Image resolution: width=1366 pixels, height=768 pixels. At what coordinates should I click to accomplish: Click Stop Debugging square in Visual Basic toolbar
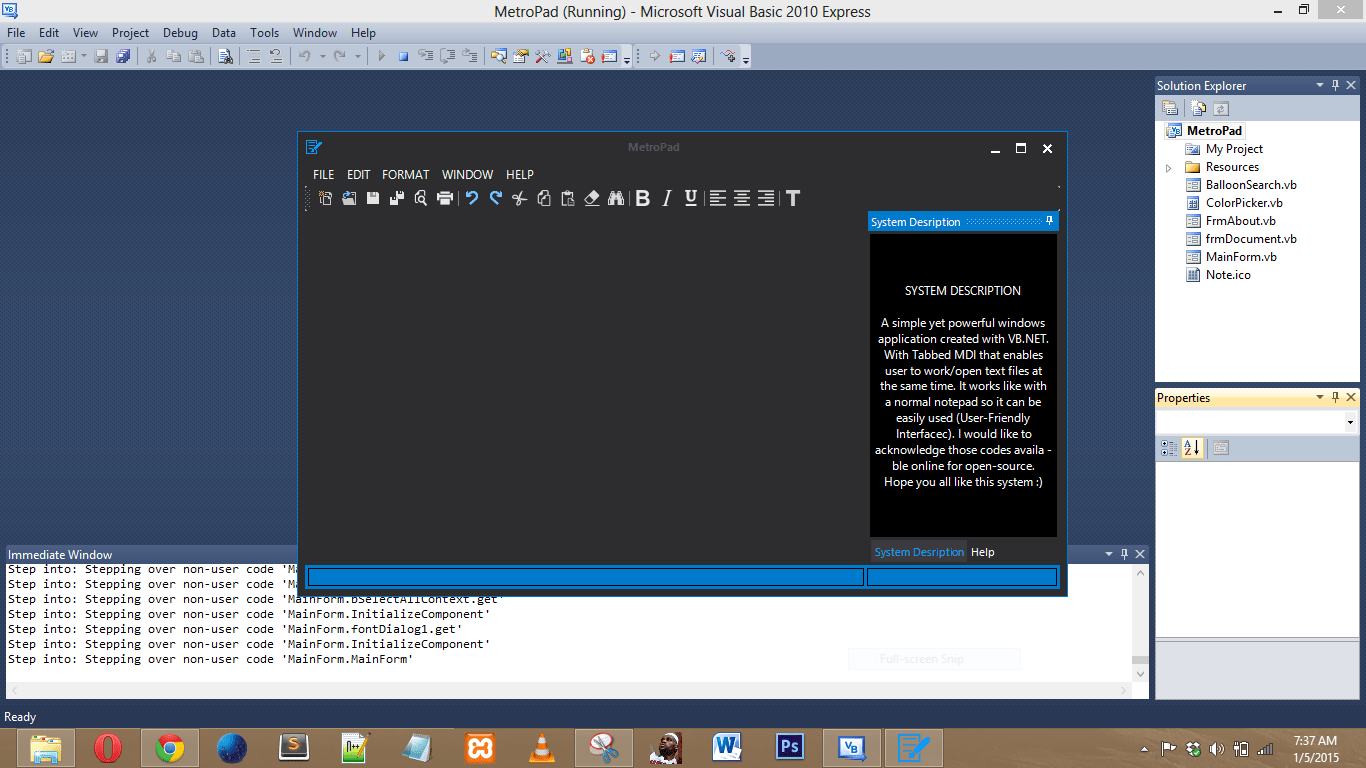[404, 57]
